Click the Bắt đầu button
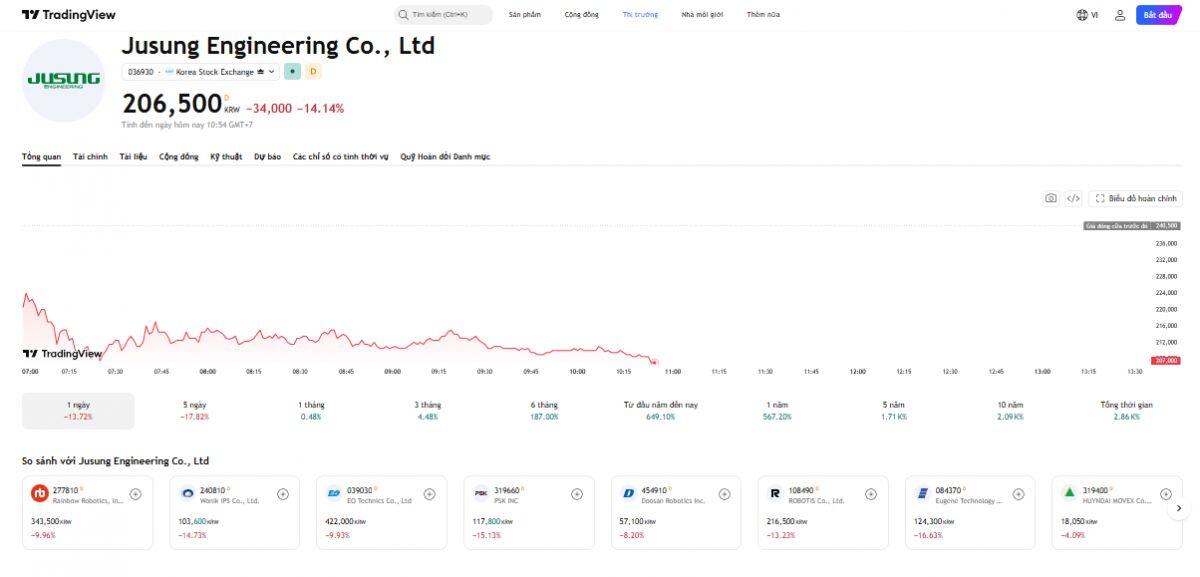Viewport: 1200px width, 577px height. coord(1158,15)
